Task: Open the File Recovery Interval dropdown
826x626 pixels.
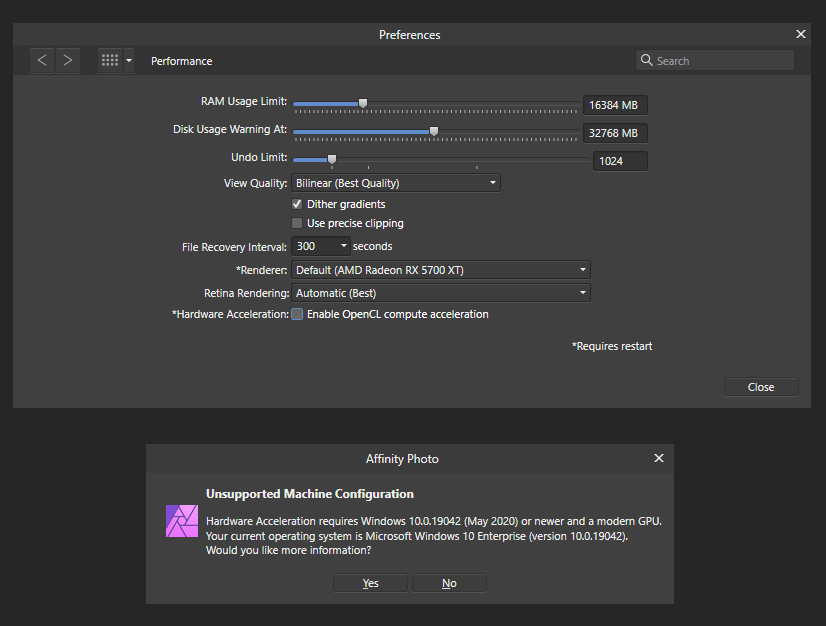Action: point(321,246)
